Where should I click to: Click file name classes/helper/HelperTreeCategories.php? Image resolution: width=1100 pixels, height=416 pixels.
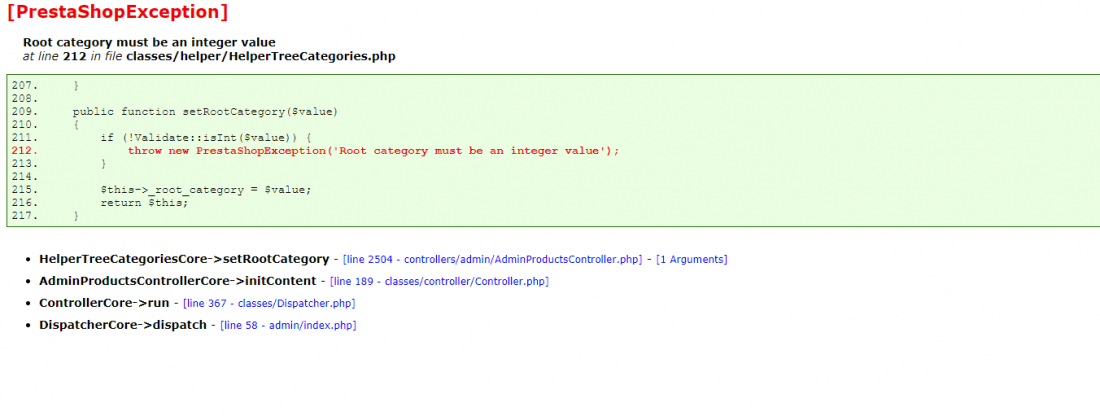261,56
